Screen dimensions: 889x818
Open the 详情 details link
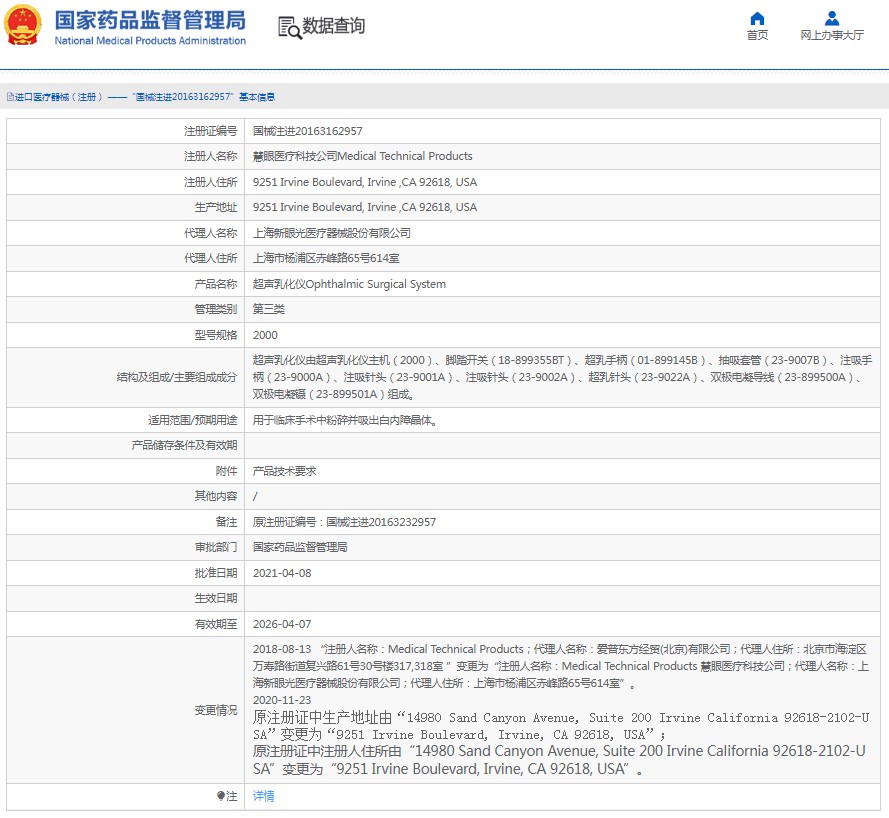264,796
